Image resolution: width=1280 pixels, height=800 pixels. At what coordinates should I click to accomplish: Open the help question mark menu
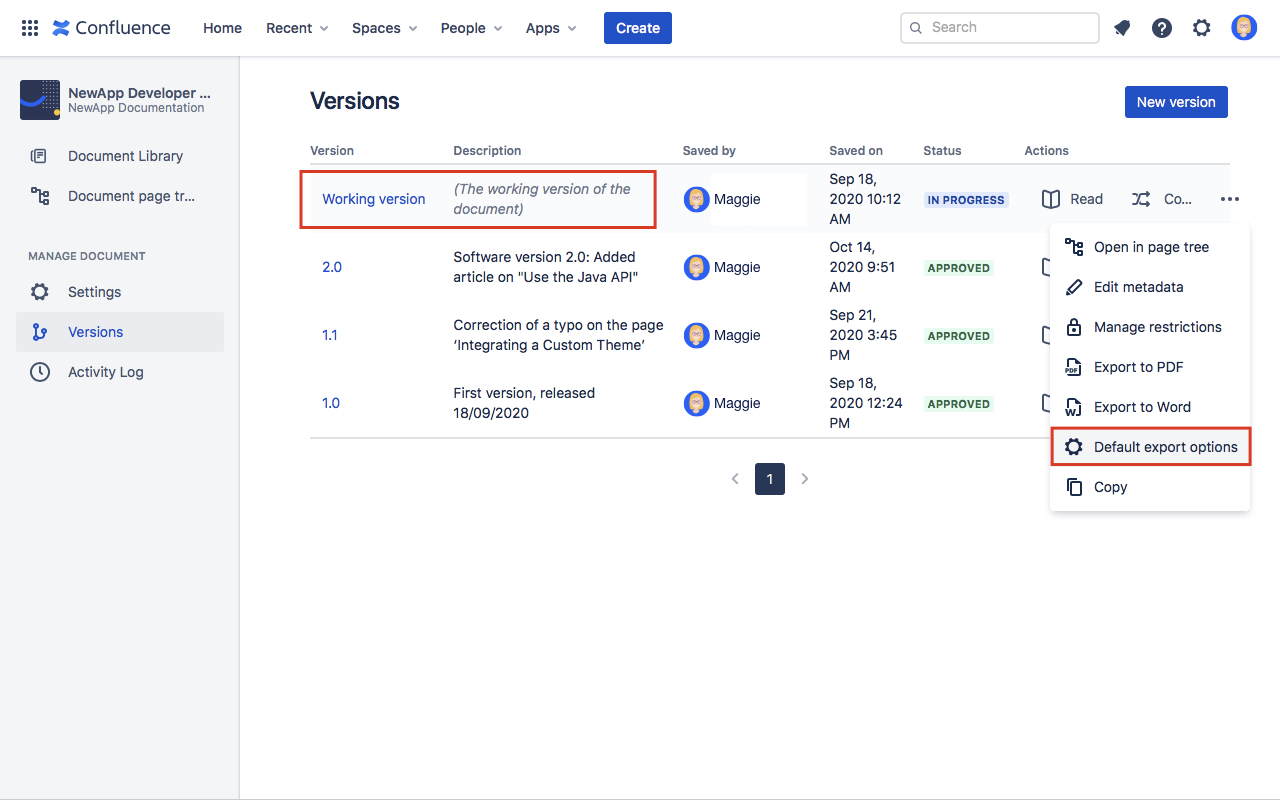[1161, 27]
